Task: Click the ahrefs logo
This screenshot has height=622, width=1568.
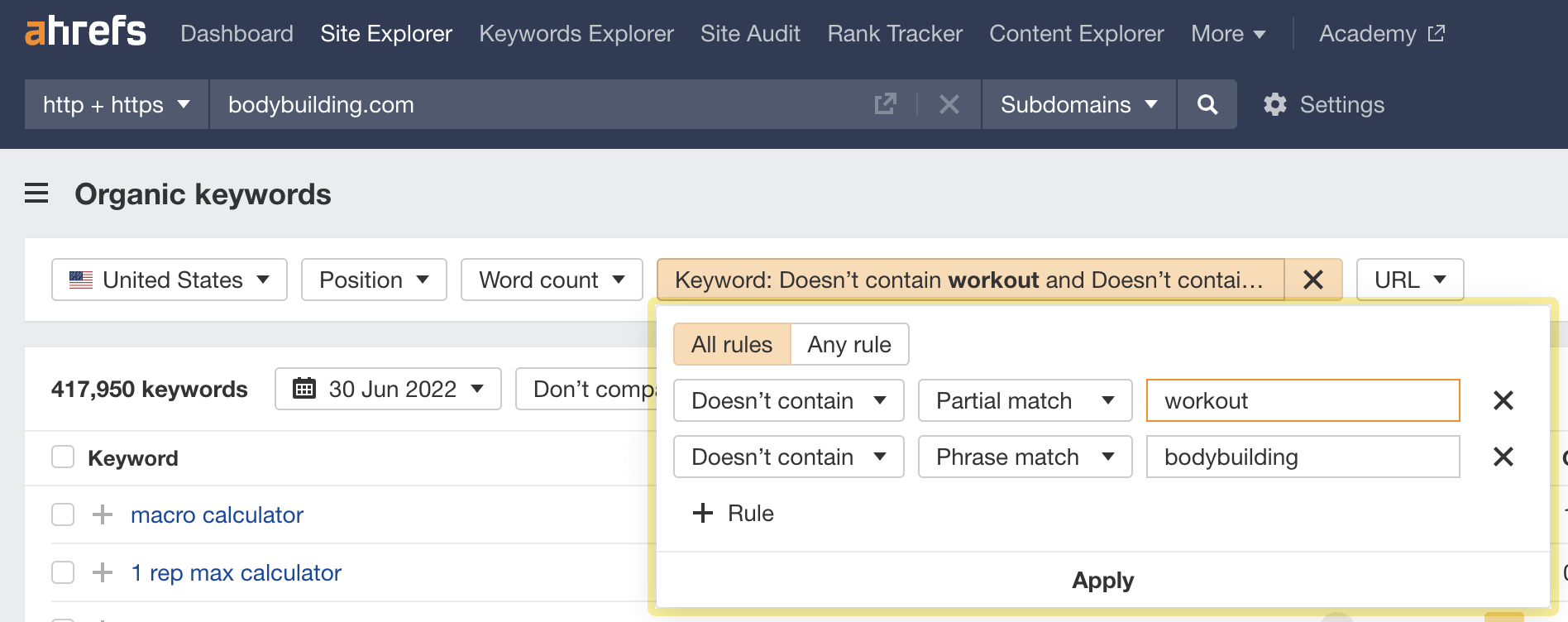Action: click(x=86, y=32)
